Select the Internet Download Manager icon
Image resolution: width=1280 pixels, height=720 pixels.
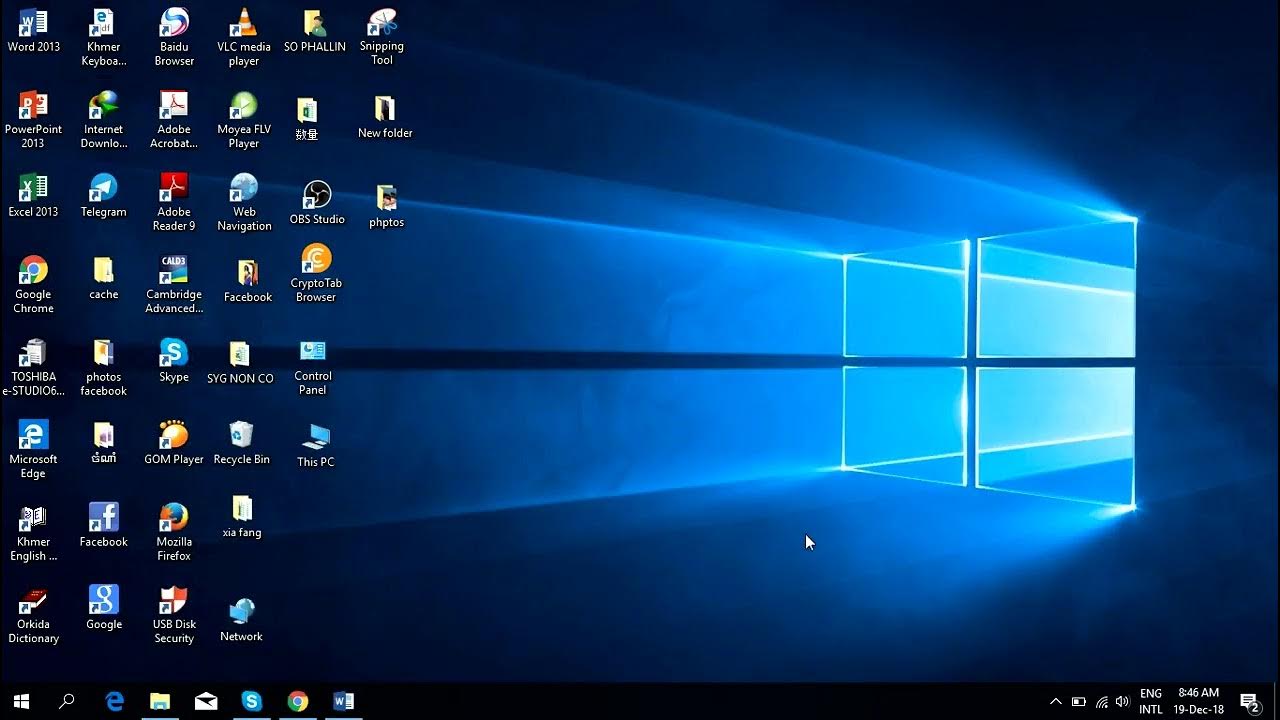point(103,120)
